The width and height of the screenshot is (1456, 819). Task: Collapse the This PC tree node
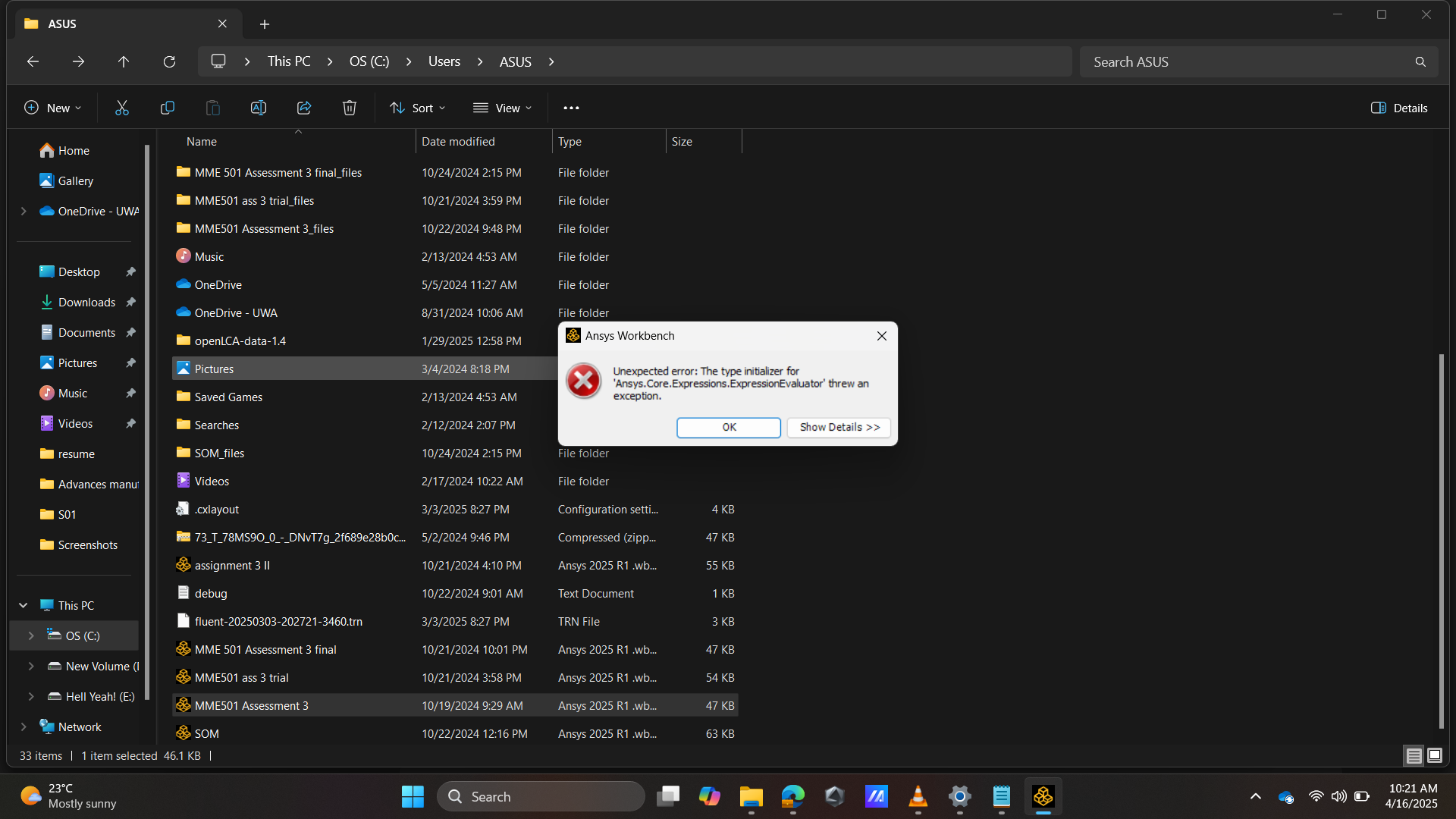[24, 605]
